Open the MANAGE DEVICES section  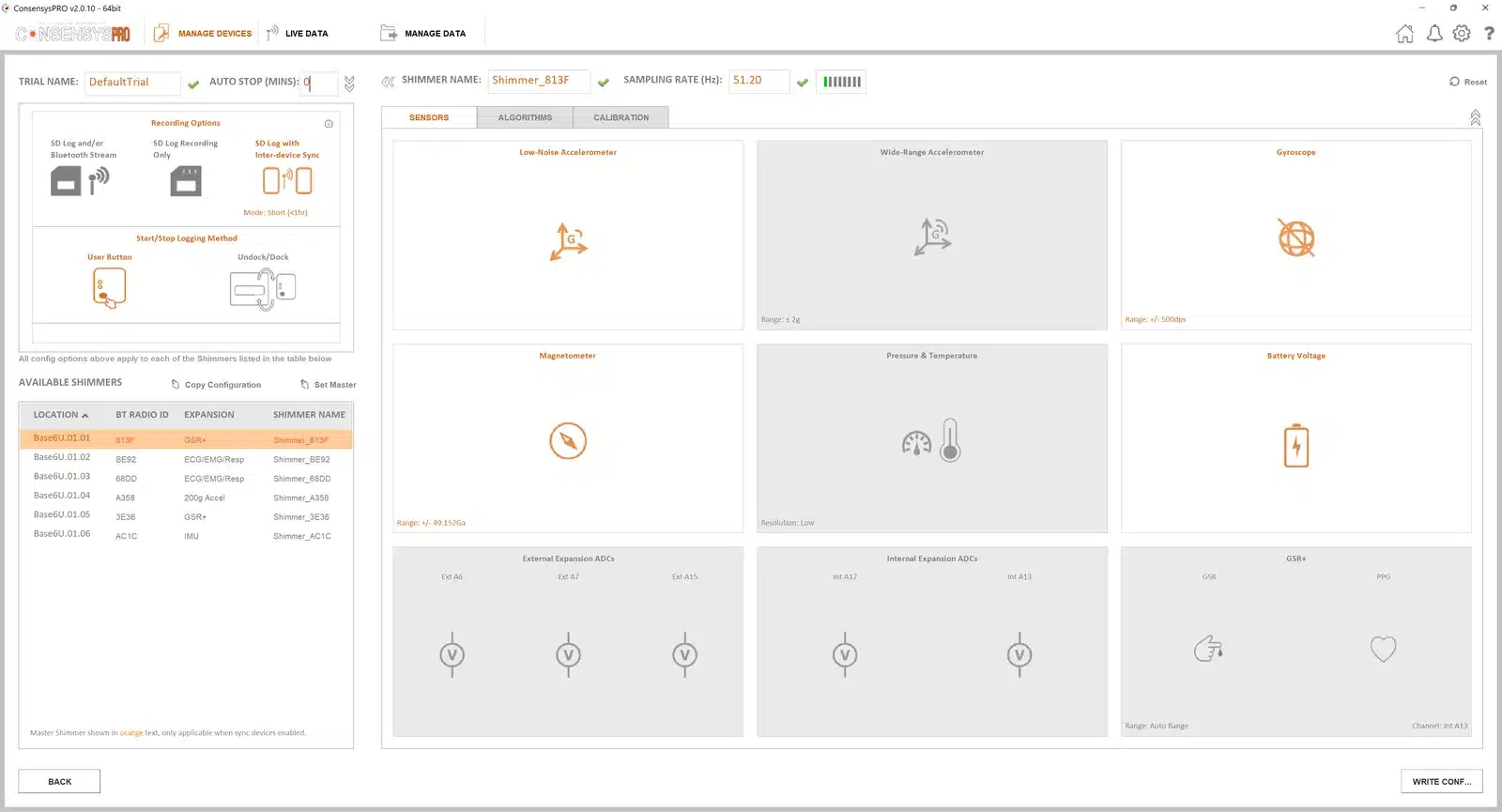click(x=203, y=34)
